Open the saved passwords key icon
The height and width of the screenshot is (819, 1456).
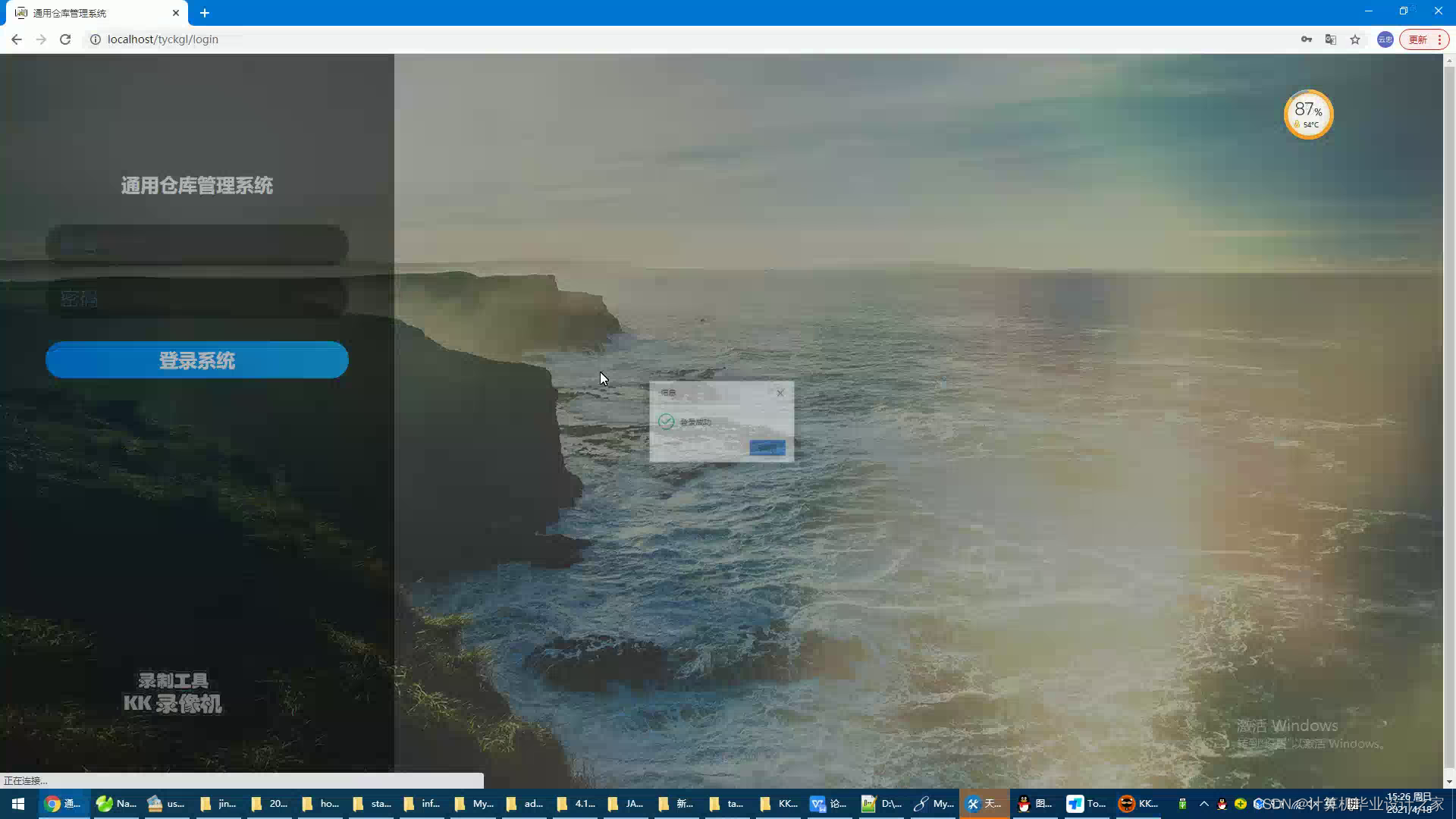click(x=1306, y=39)
